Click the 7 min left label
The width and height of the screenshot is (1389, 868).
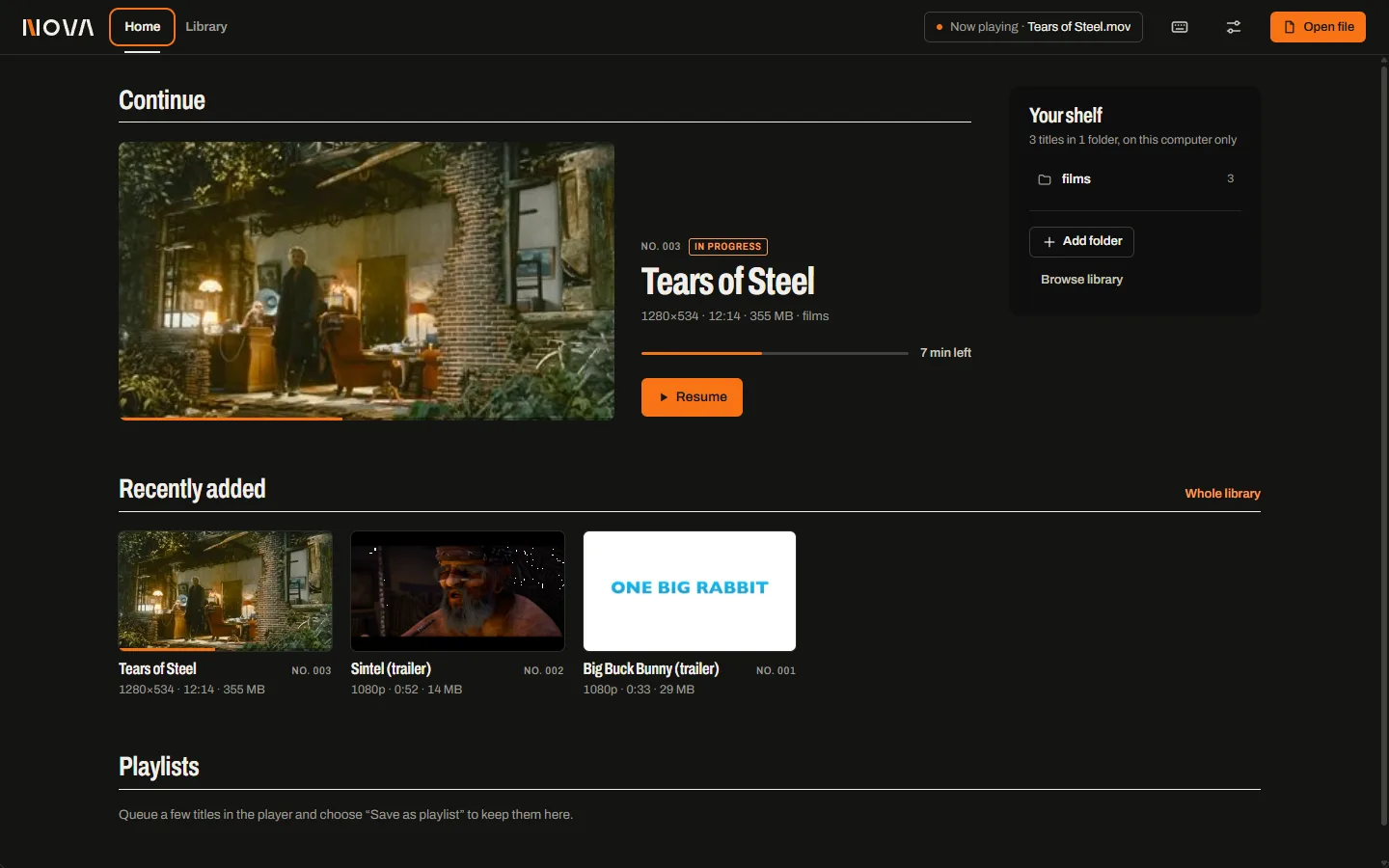tap(945, 353)
